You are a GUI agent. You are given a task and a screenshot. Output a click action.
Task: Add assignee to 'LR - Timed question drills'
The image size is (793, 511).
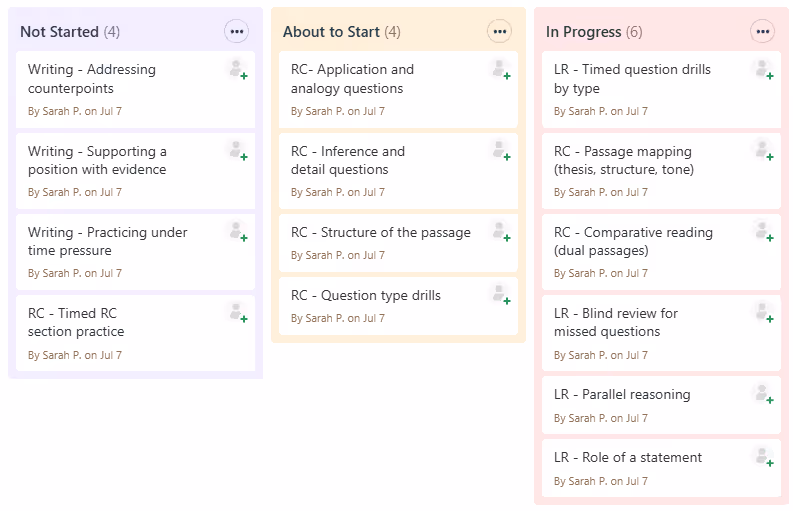point(763,70)
